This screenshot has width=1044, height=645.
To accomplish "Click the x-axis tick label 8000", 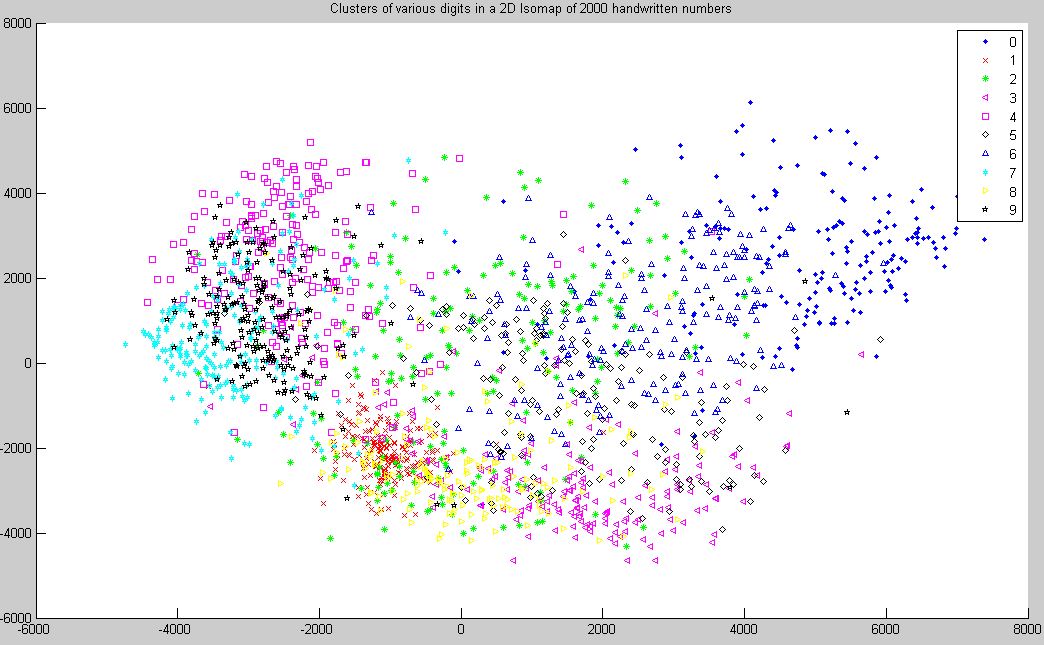I will click(x=1027, y=630).
